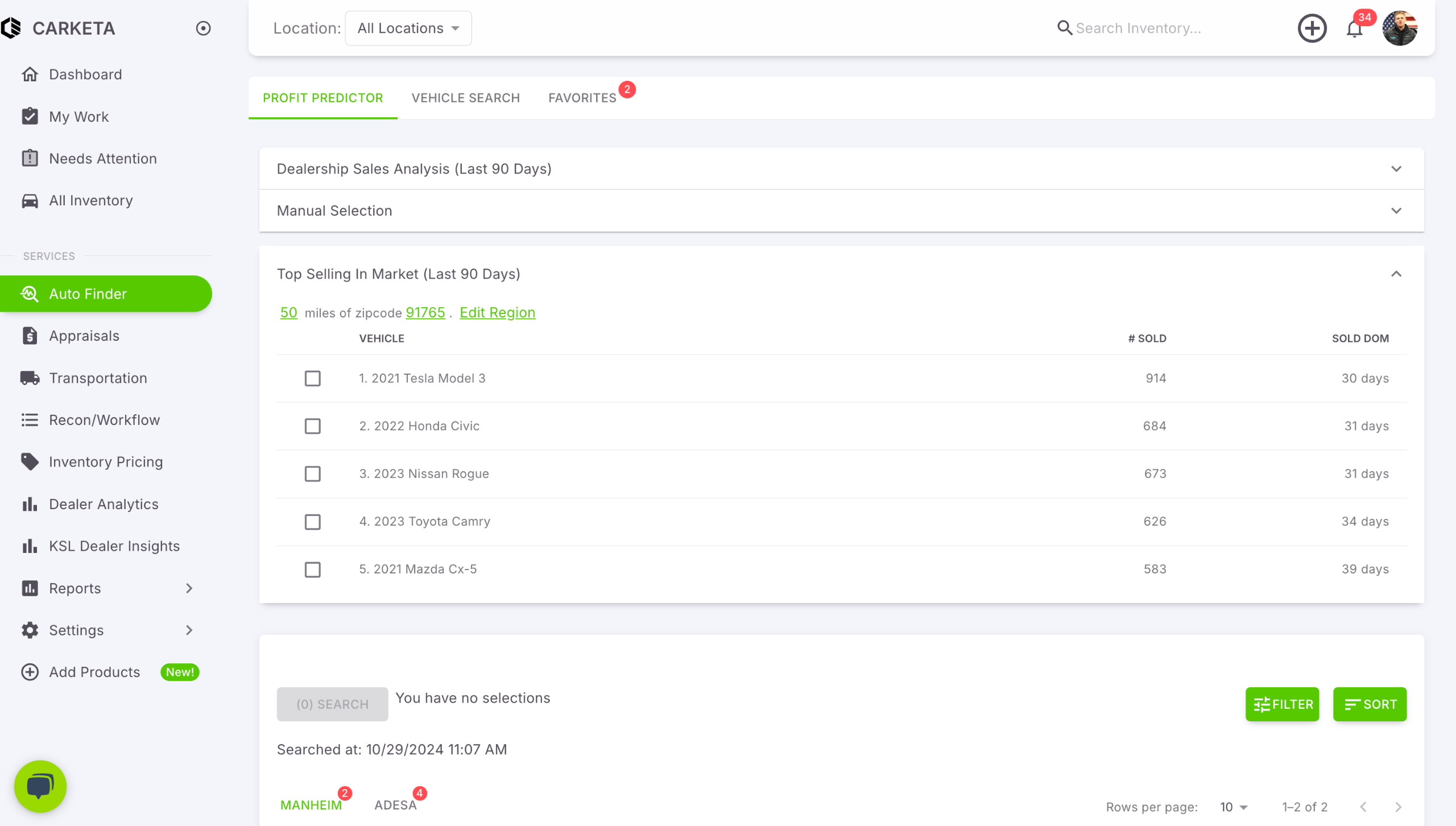Click the plus circle add icon
Viewport: 1456px width, 826px height.
[1312, 28]
